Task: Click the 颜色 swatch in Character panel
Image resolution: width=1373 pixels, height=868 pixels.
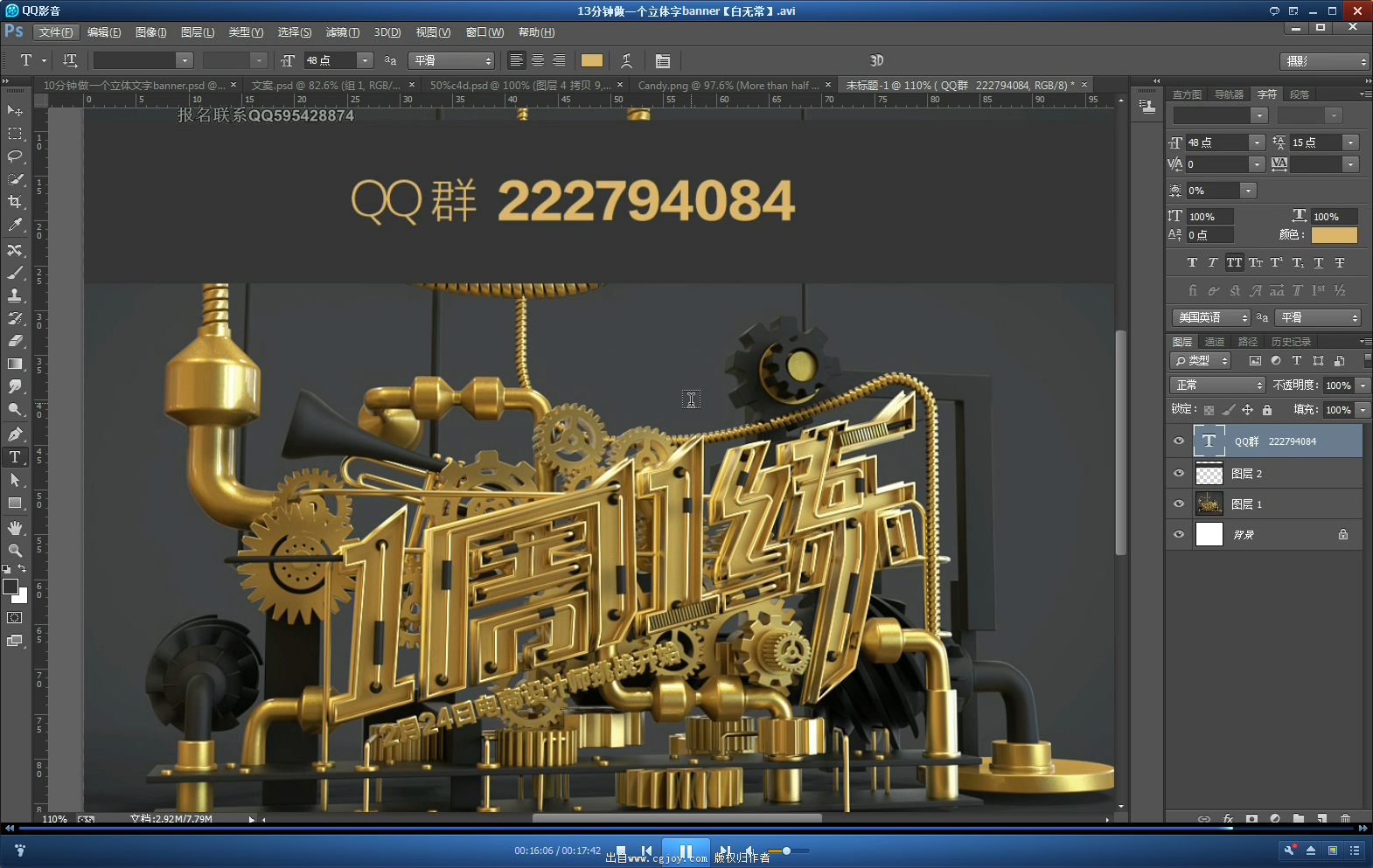Action: [x=1334, y=235]
